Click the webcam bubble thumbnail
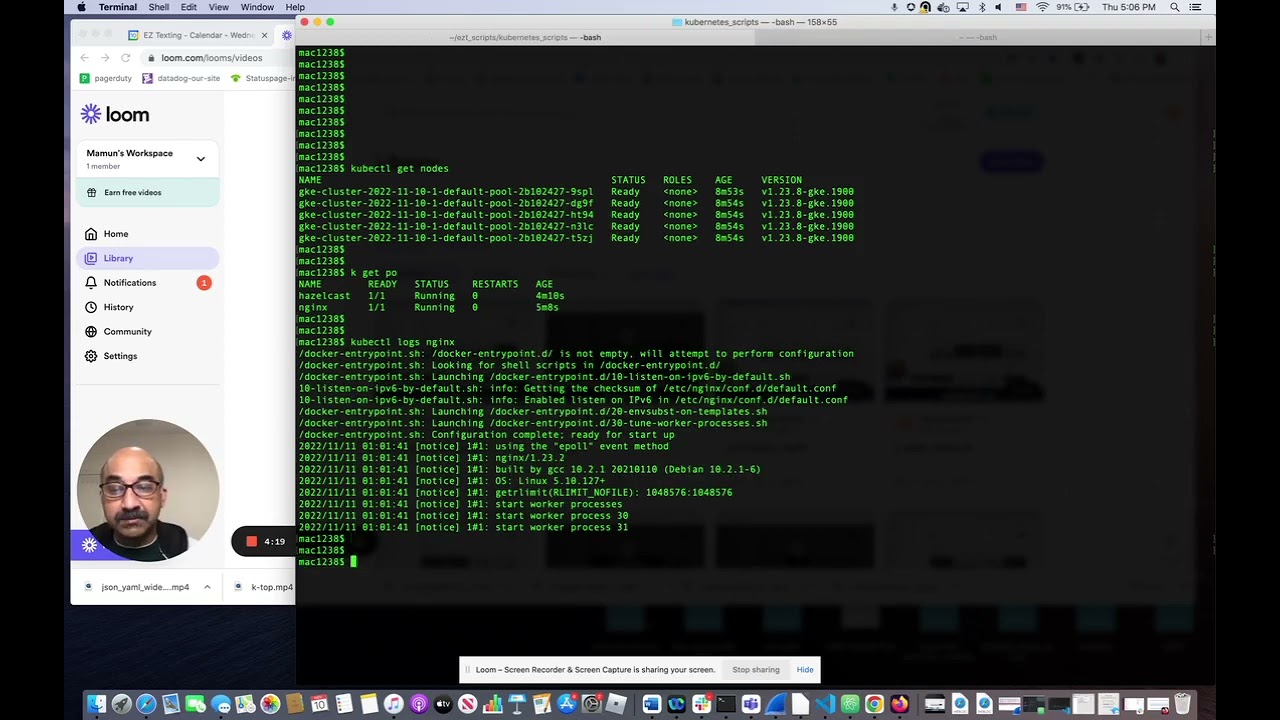Screen dimensions: 1280x720 [147, 490]
